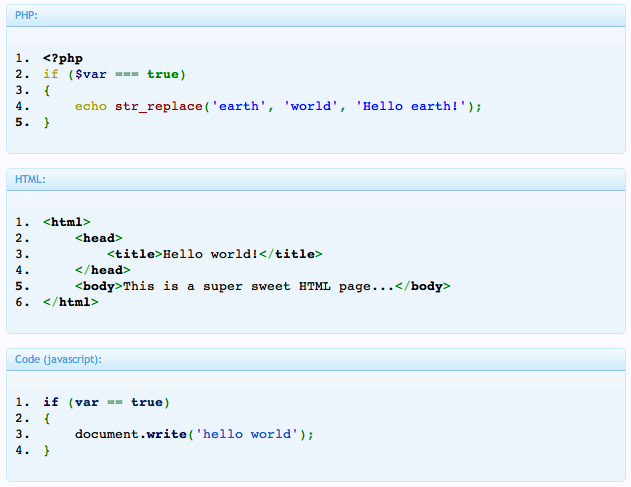Click the closing </head> tag
Screen dimensions: 631x487
103,270
